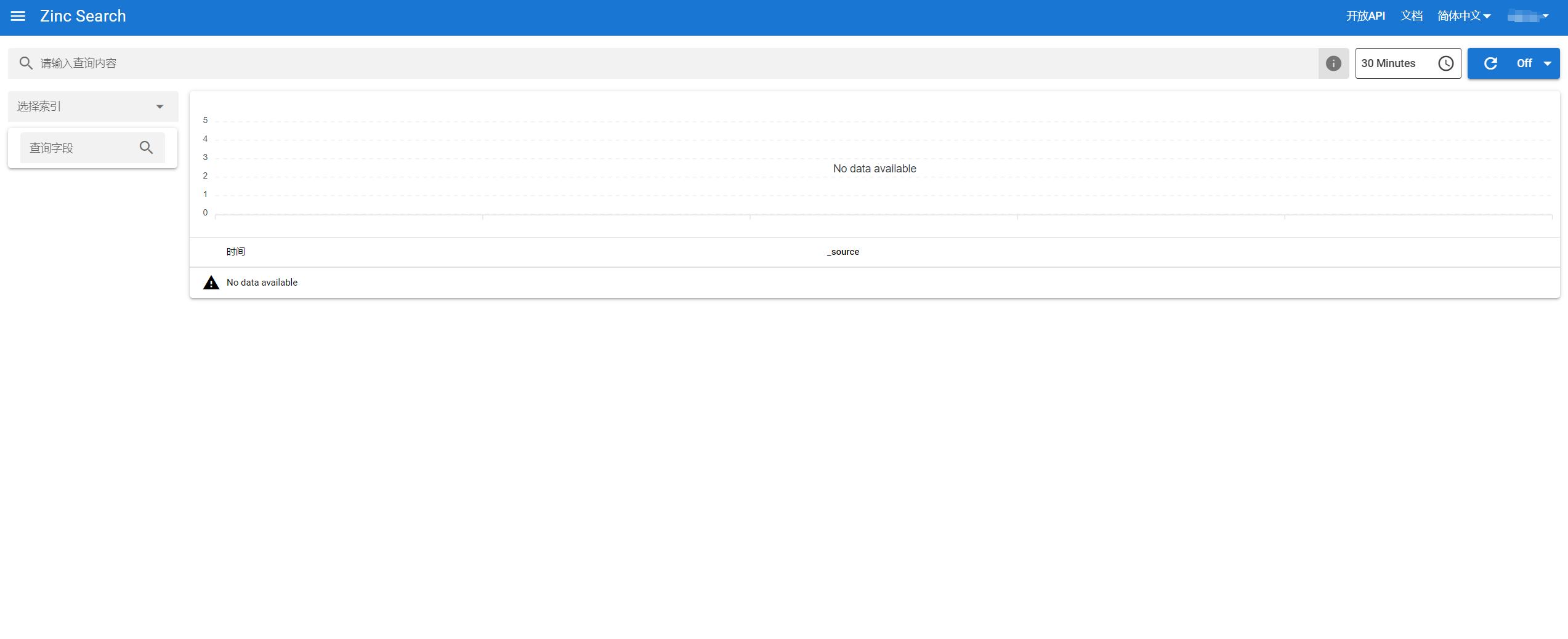Click the 时间 column header
This screenshot has height=639, width=1568.
pyautogui.click(x=235, y=252)
